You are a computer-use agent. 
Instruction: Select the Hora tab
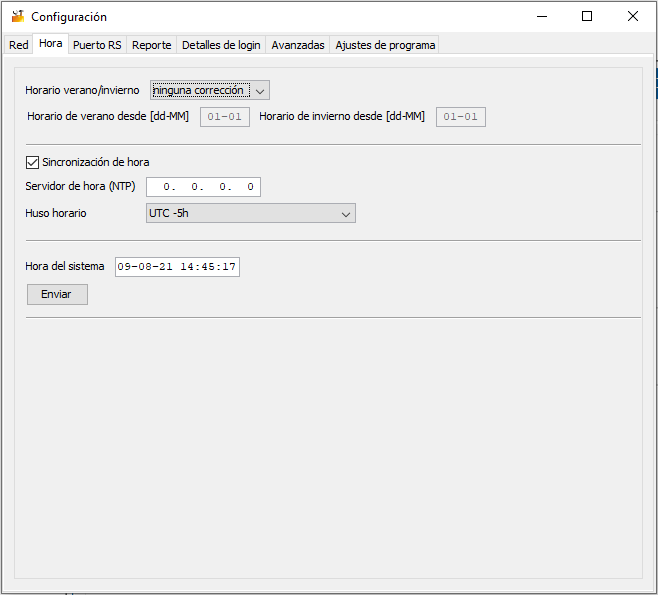[x=50, y=44]
